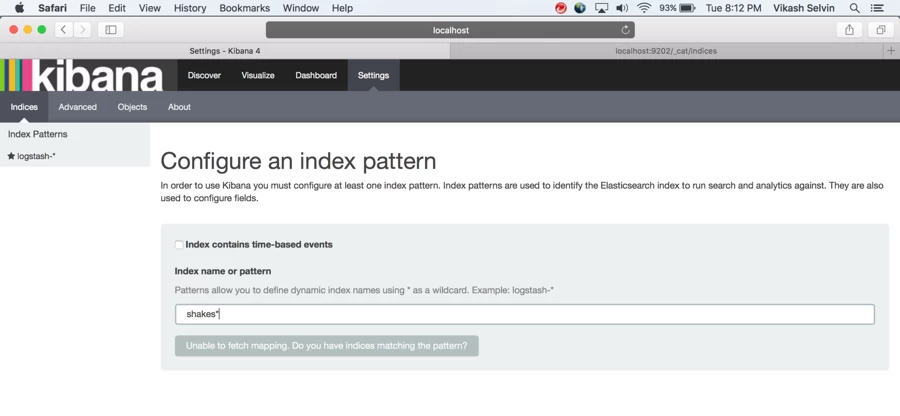Click the Wi-Fi status icon
The width and height of the screenshot is (900, 416).
tap(644, 8)
